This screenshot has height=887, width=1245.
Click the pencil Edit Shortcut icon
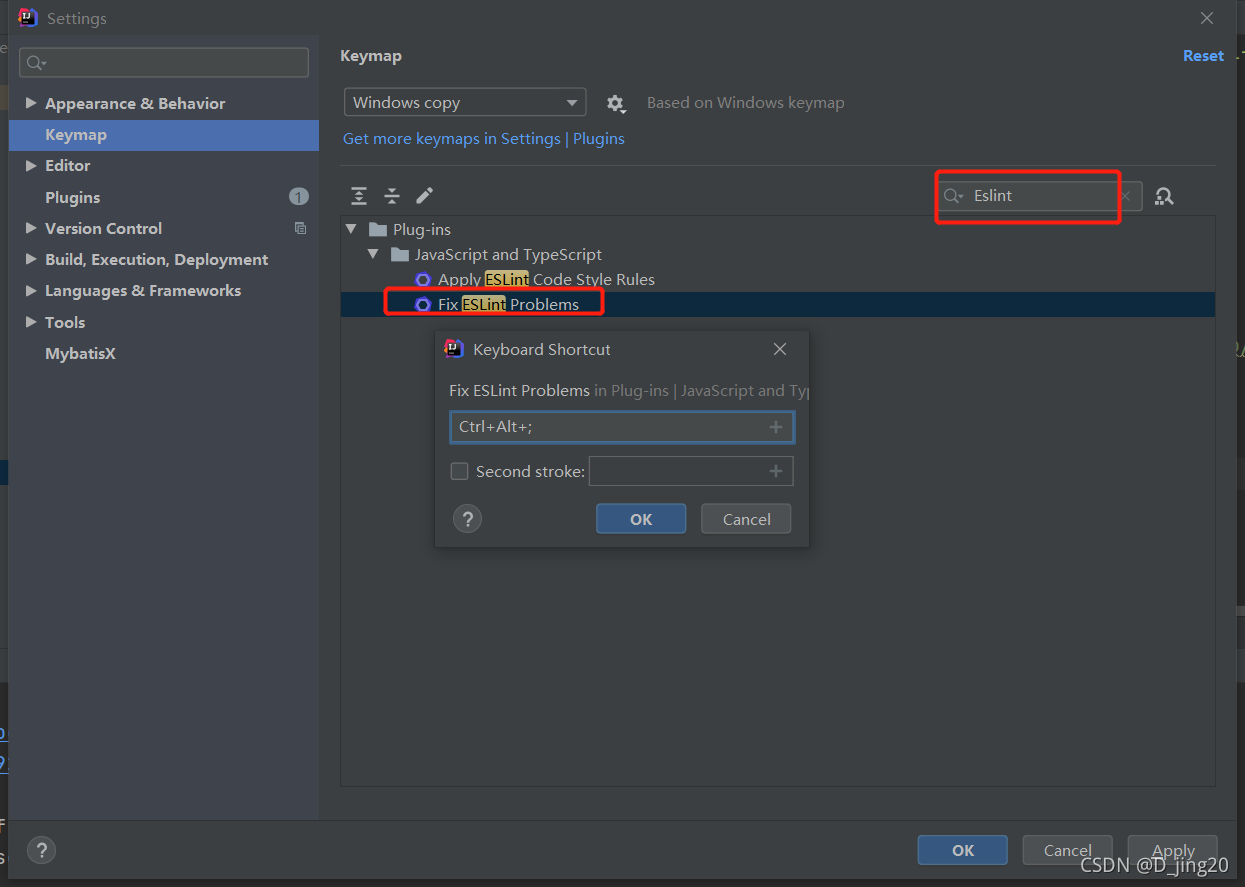pyautogui.click(x=425, y=196)
